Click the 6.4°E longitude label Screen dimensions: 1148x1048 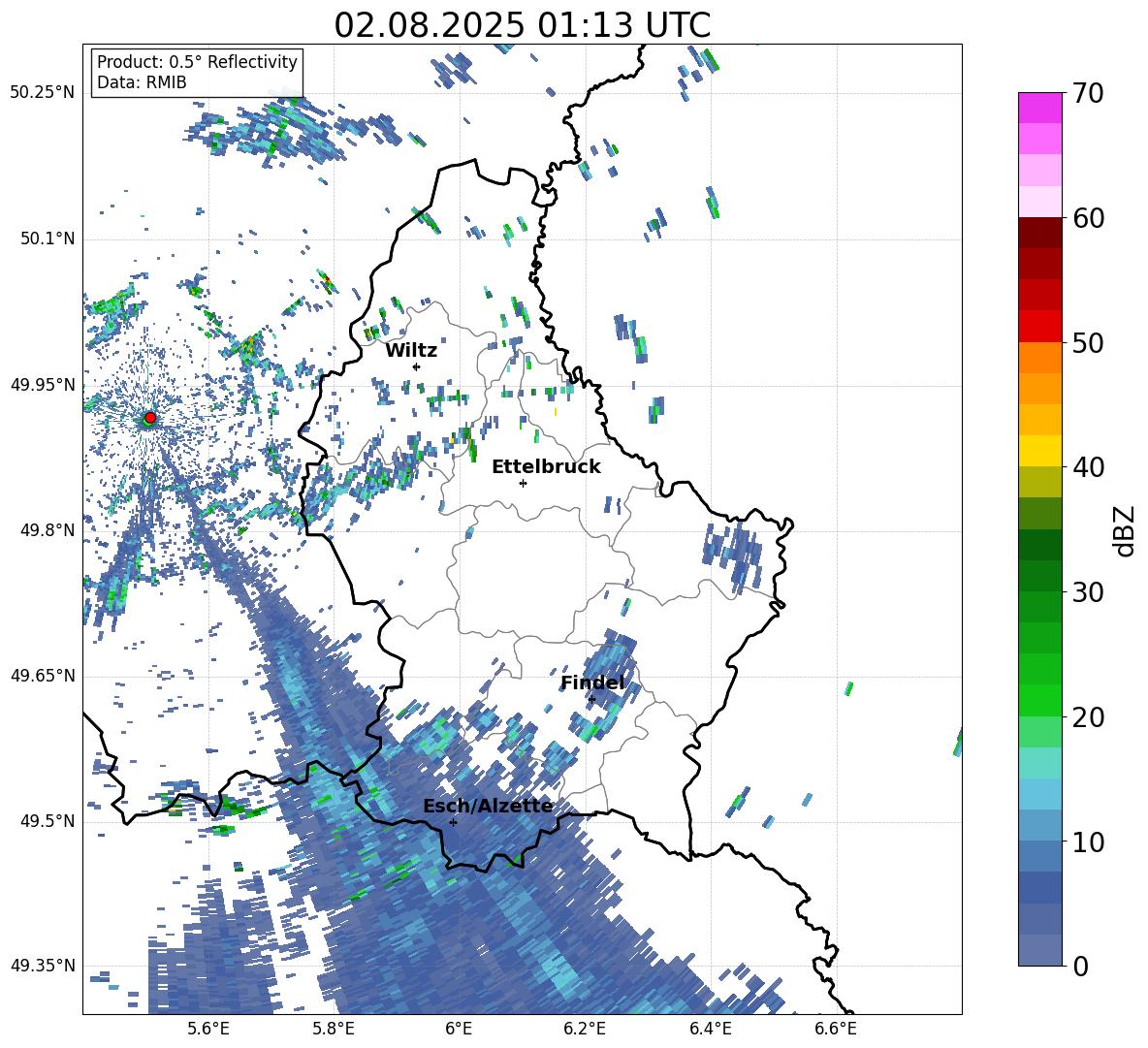[x=710, y=1029]
